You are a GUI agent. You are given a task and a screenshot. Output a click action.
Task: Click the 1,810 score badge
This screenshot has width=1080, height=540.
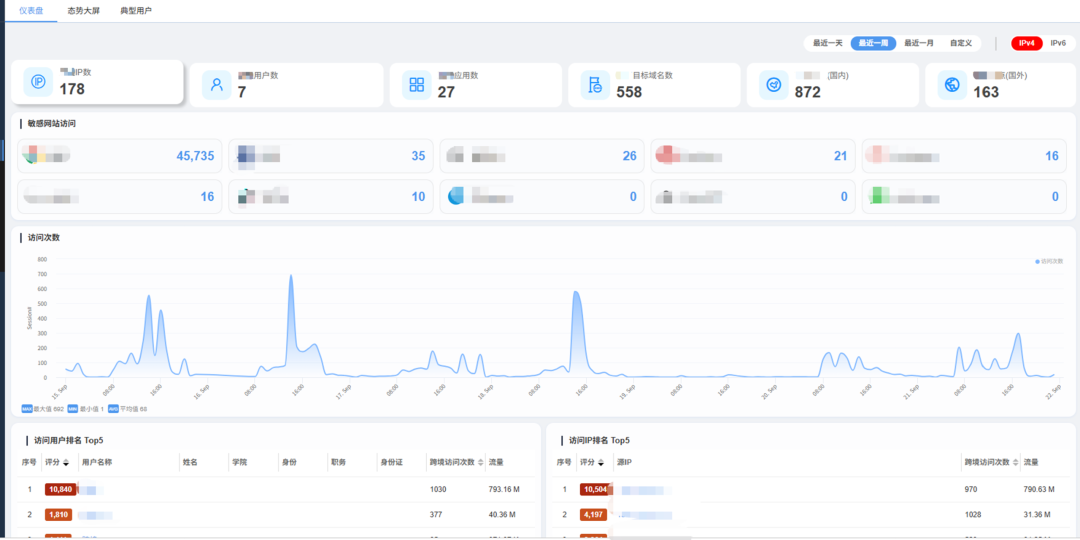[x=59, y=515]
